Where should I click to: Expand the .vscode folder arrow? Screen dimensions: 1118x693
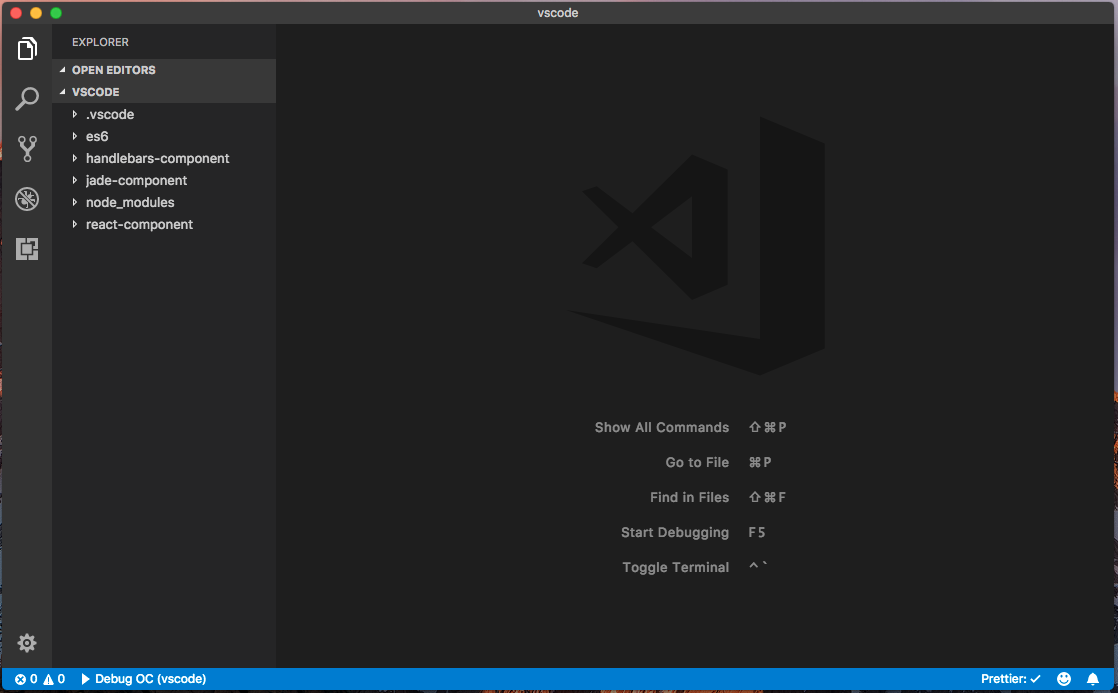75,114
